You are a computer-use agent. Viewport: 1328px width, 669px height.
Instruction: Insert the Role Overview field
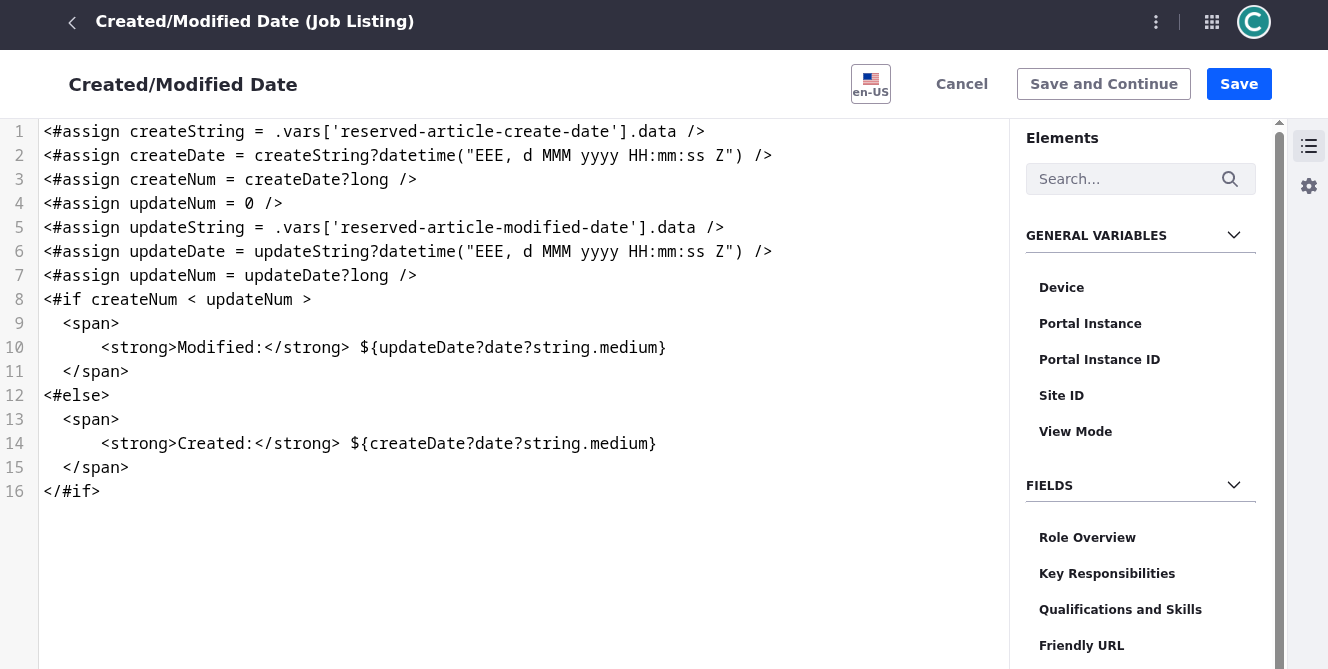(x=1087, y=538)
